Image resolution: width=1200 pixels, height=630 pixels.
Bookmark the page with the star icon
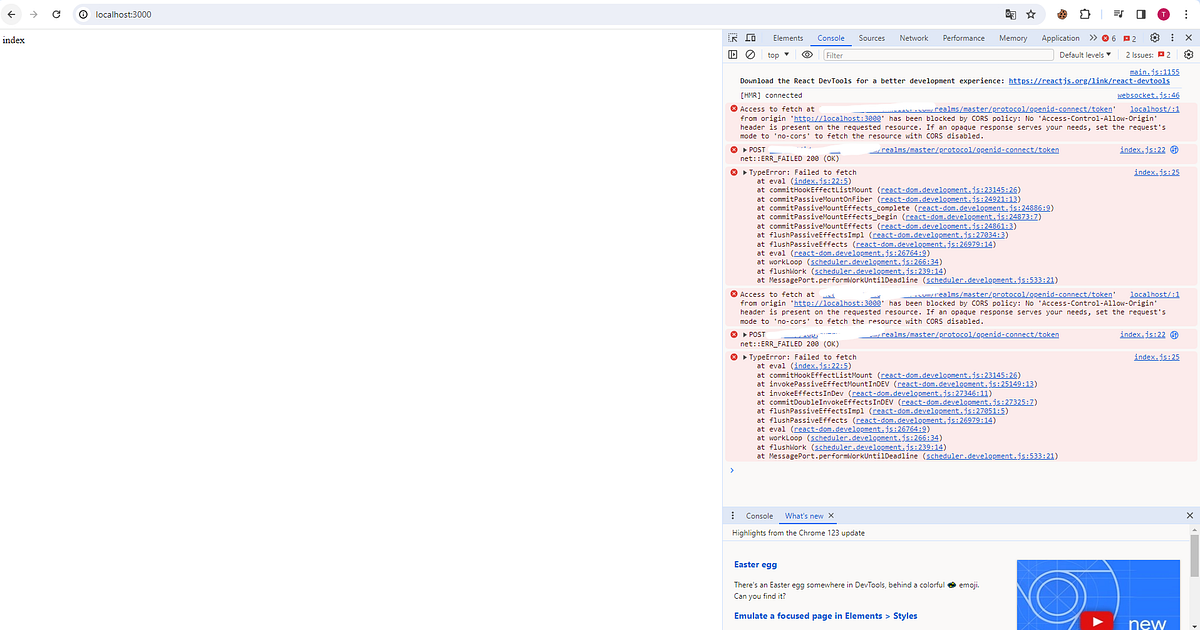pos(1031,14)
